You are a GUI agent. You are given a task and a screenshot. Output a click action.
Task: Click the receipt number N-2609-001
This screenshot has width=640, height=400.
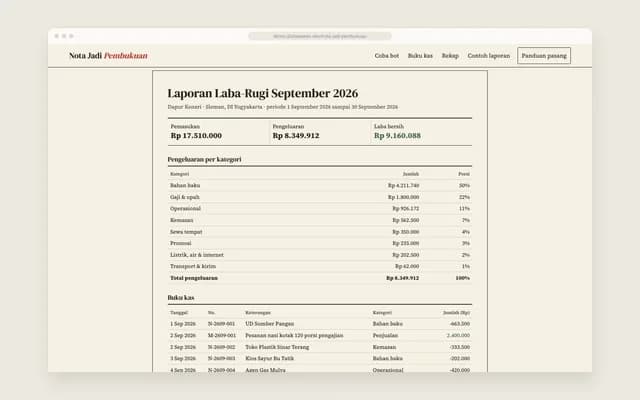click(221, 324)
